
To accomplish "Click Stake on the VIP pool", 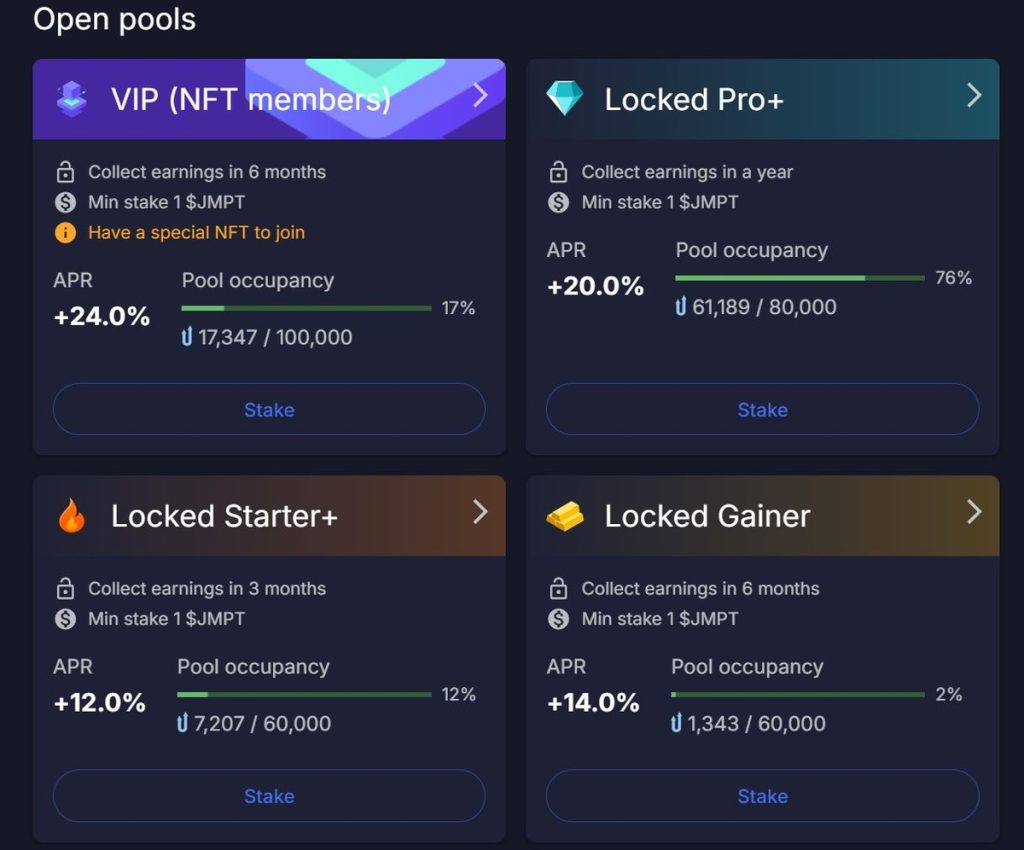I will point(269,410).
